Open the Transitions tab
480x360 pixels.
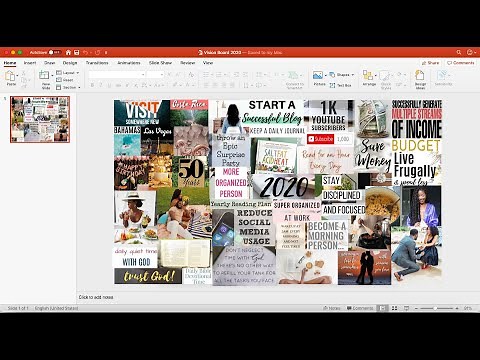(97, 63)
